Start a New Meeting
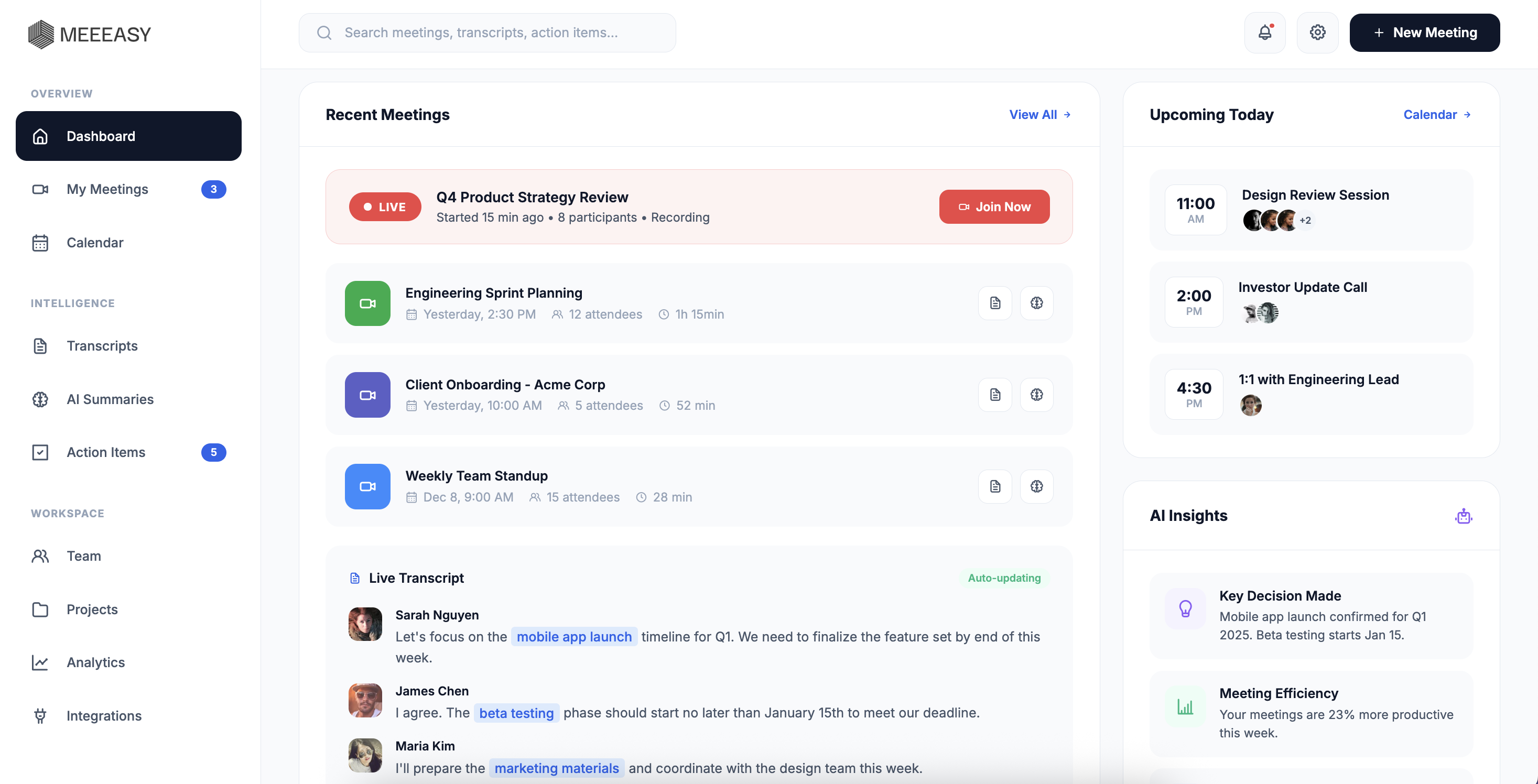Screen dimensions: 1538x784 (1425, 32)
